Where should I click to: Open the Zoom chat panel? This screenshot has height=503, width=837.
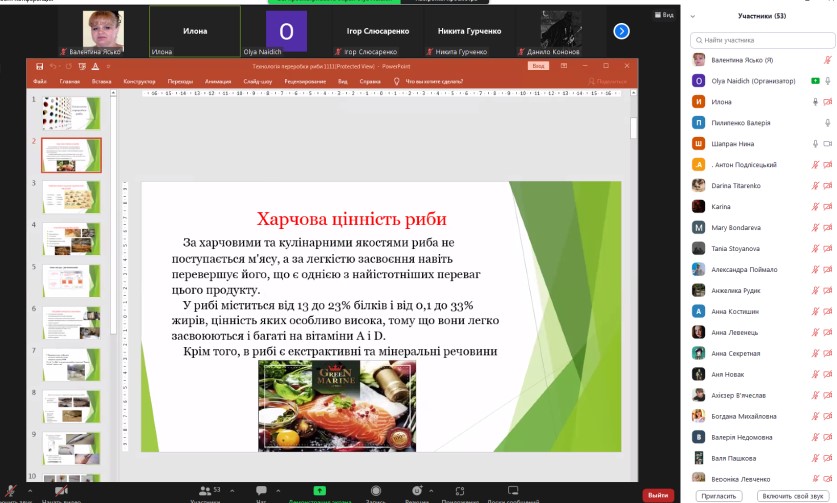(261, 491)
